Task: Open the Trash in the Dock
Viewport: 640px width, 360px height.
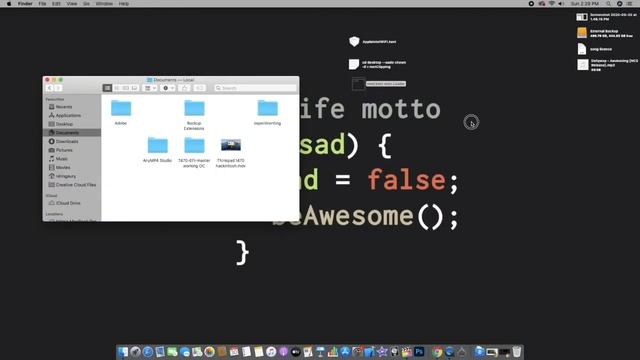Action: (x=517, y=352)
